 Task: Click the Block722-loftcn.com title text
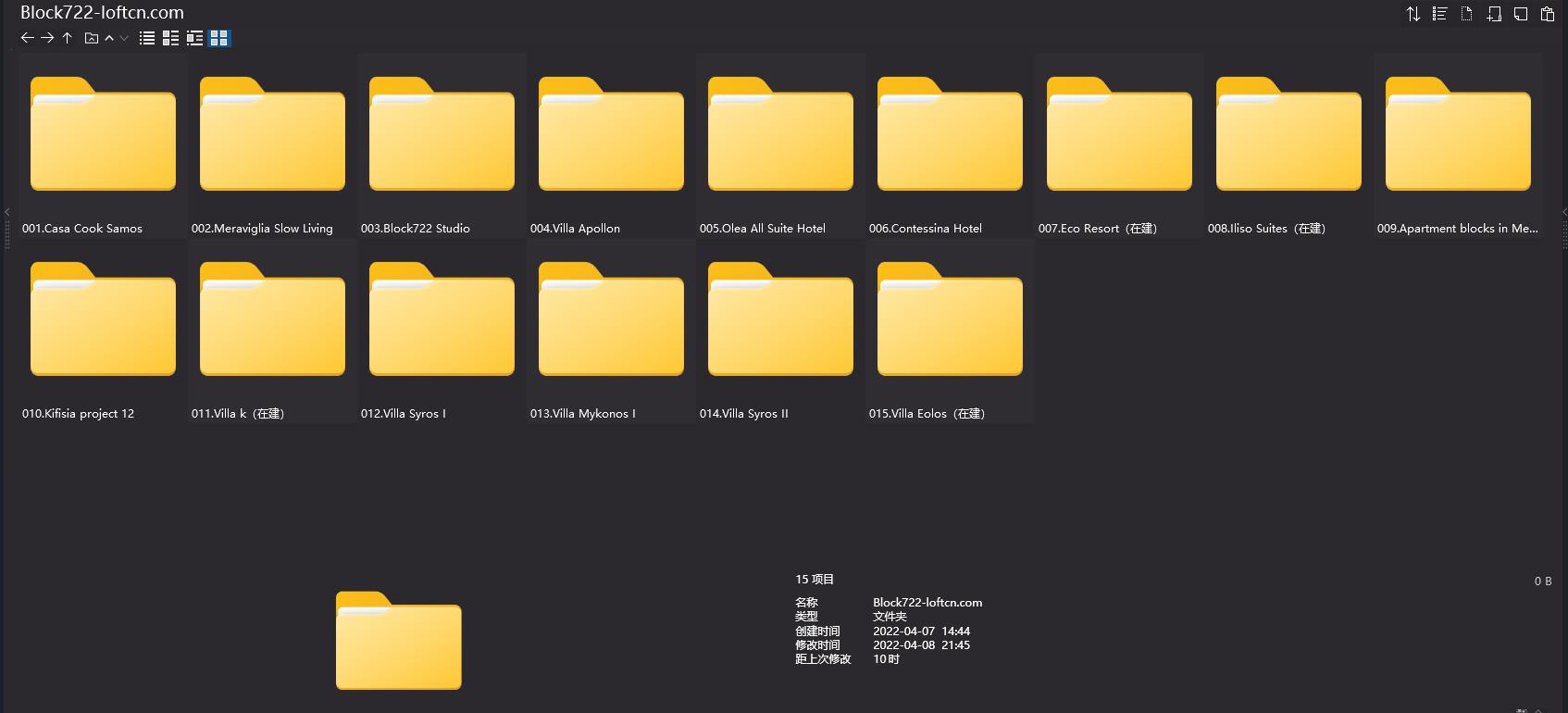click(x=102, y=12)
